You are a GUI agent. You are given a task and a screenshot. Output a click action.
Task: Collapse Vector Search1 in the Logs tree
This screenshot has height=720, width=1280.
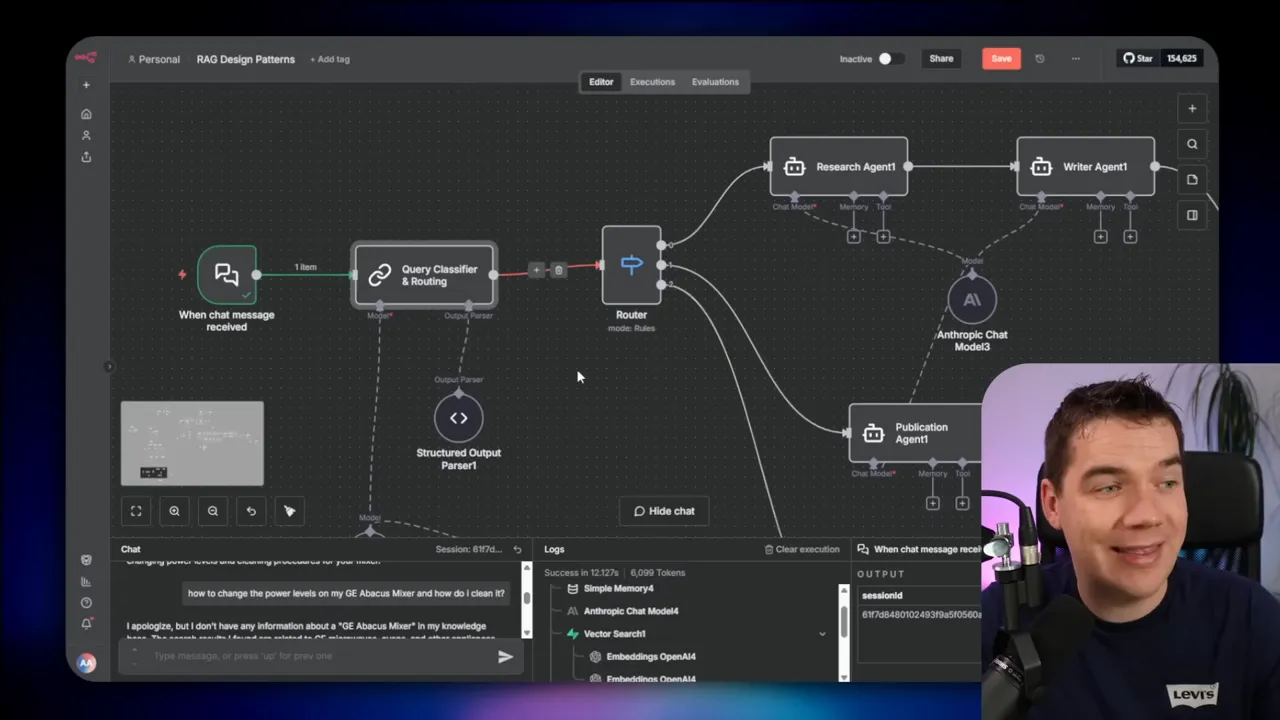[x=822, y=633]
